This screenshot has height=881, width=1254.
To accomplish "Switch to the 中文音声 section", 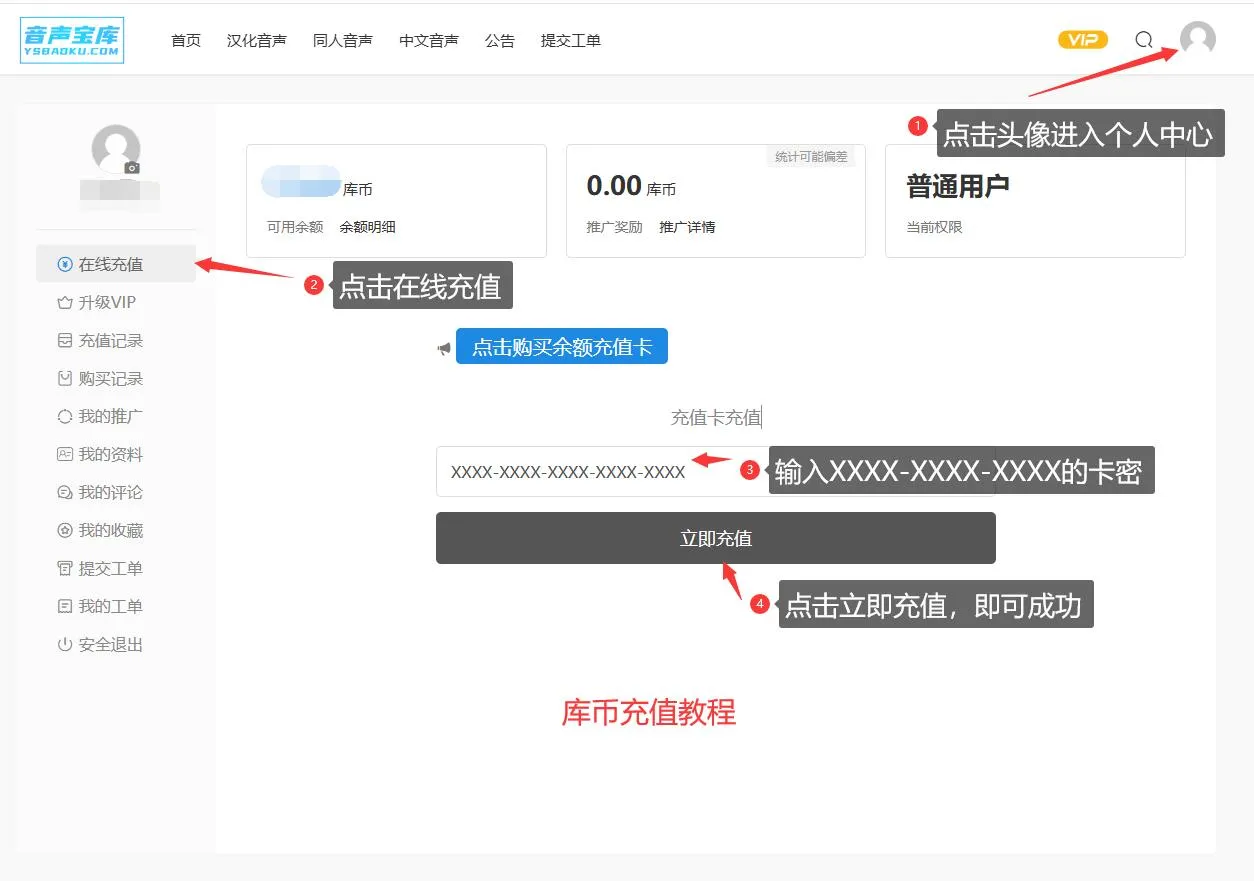I will pos(428,40).
